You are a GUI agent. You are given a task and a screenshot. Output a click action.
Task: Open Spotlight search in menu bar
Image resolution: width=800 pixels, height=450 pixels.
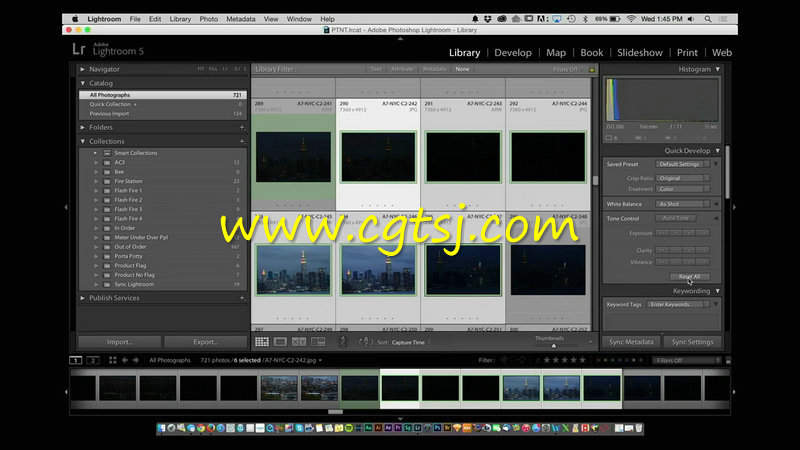pyautogui.click(x=708, y=19)
